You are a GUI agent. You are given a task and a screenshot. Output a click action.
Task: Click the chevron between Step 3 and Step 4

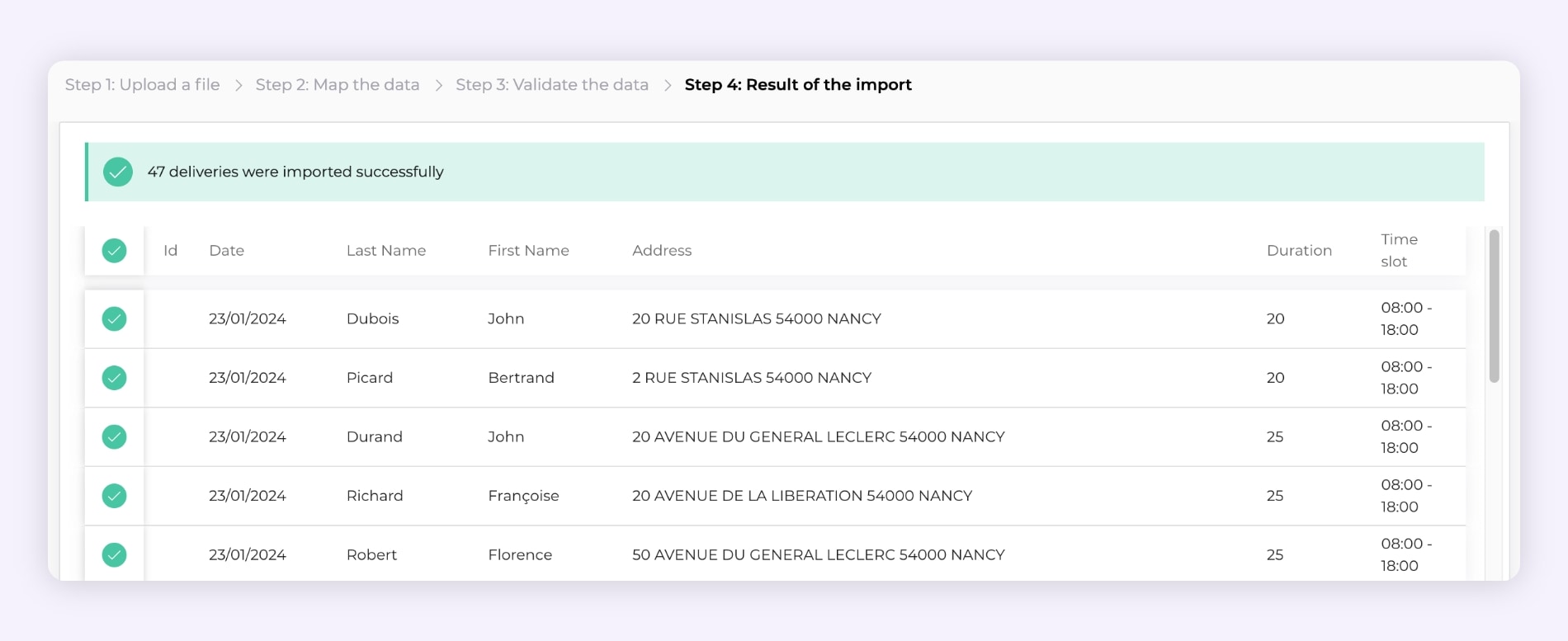pyautogui.click(x=667, y=85)
